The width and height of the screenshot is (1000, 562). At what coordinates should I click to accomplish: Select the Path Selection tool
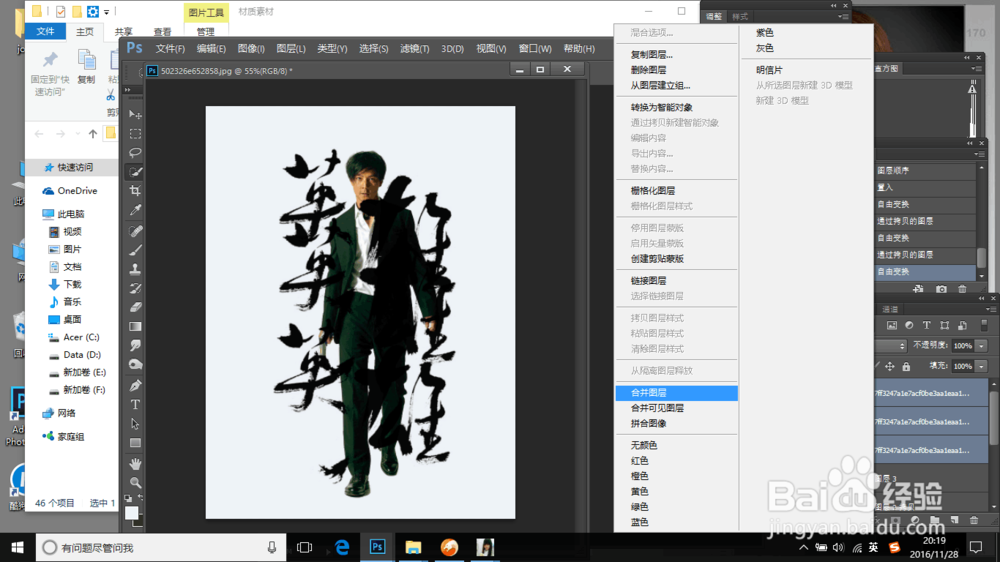(x=135, y=424)
